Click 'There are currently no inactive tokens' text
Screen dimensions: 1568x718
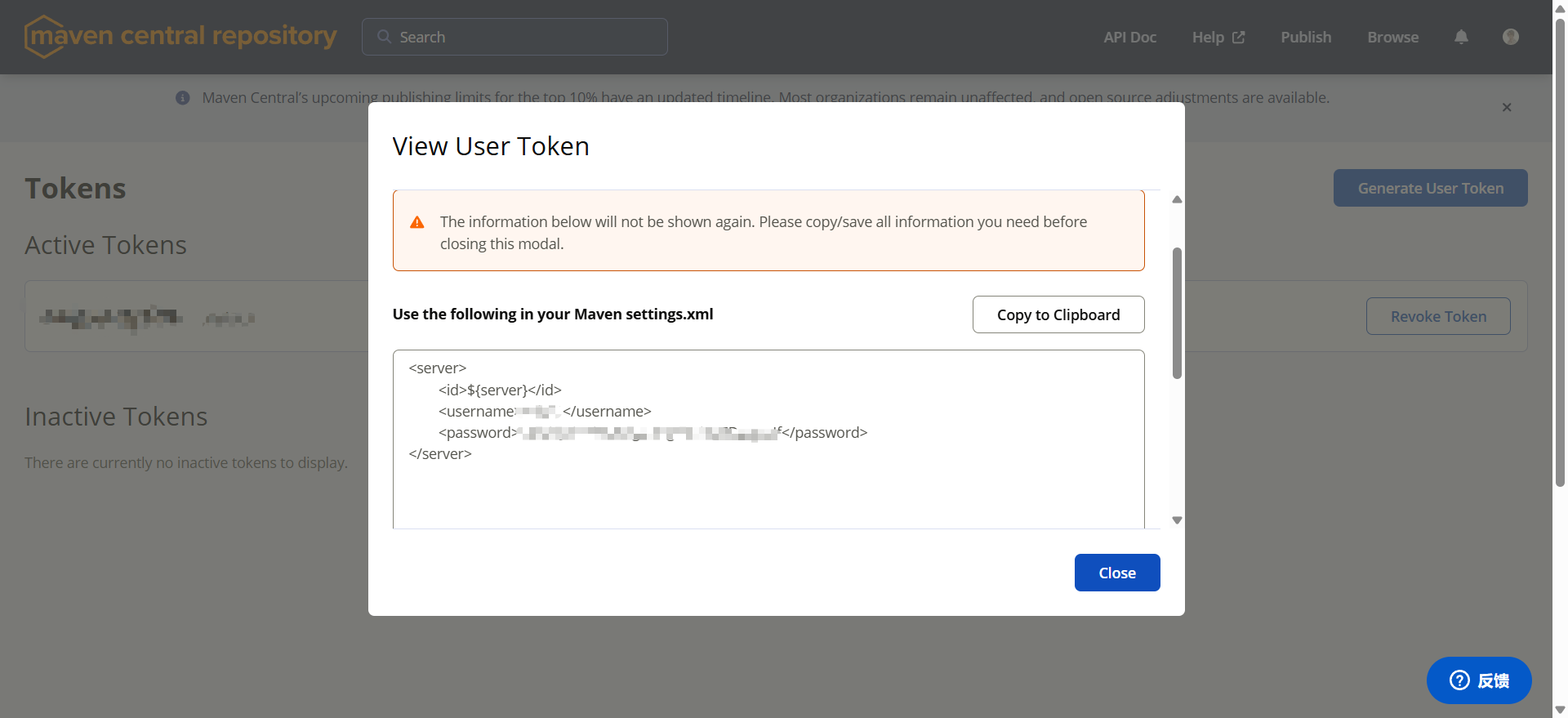point(186,463)
